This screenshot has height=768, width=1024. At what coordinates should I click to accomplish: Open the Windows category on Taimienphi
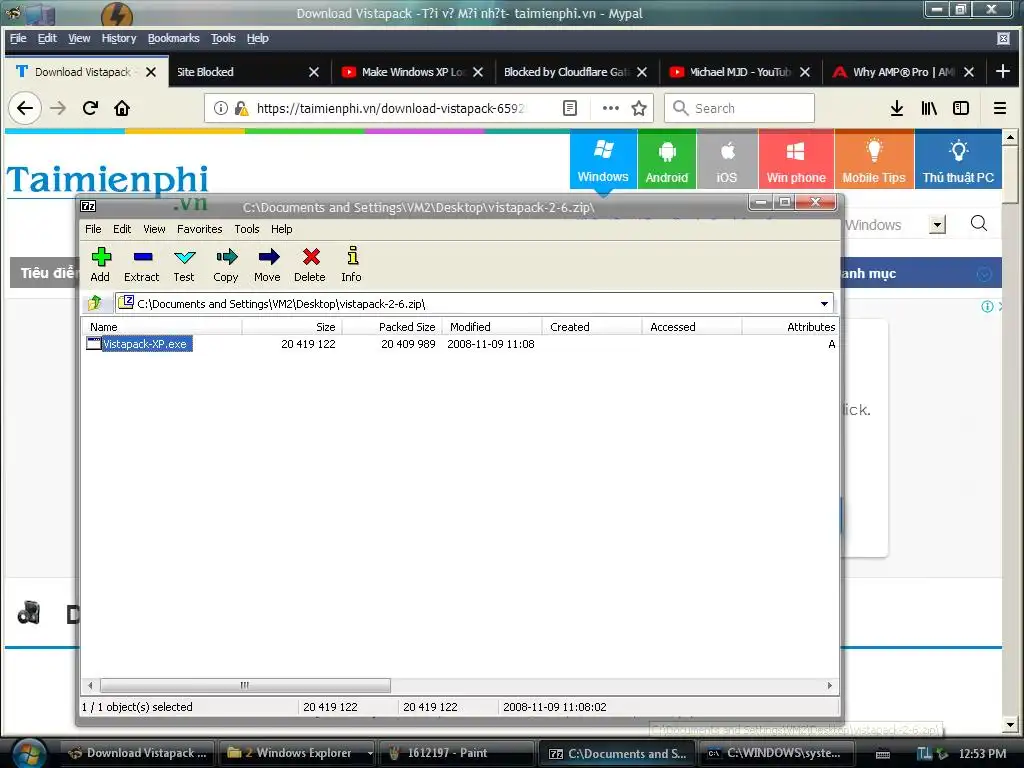[x=603, y=161]
